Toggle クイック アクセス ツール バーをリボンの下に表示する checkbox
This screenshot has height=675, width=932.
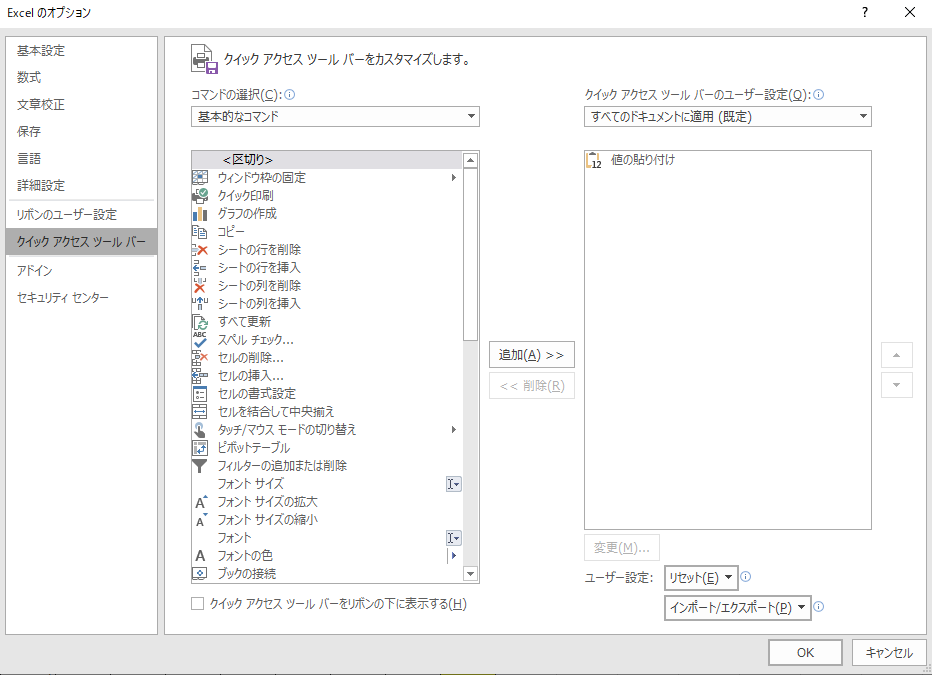click(x=197, y=604)
